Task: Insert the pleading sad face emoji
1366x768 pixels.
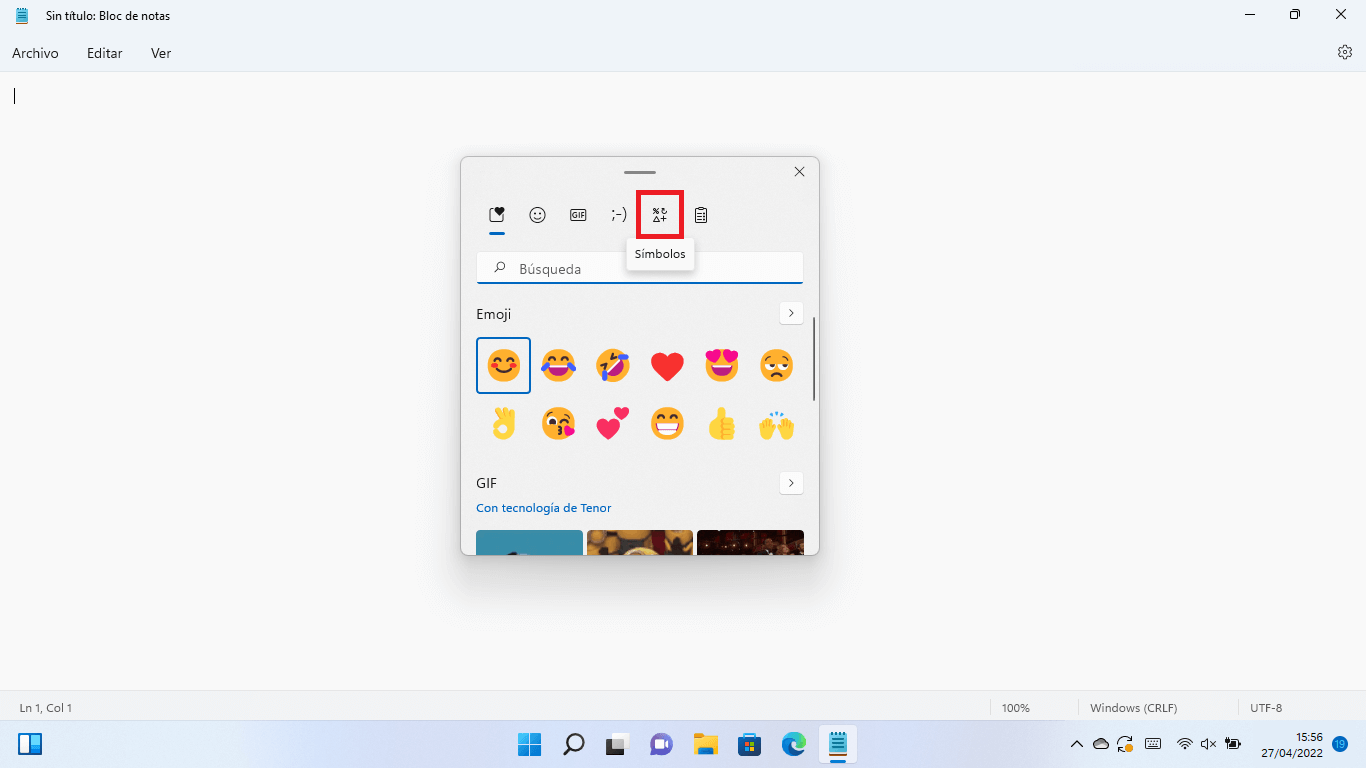Action: point(776,366)
